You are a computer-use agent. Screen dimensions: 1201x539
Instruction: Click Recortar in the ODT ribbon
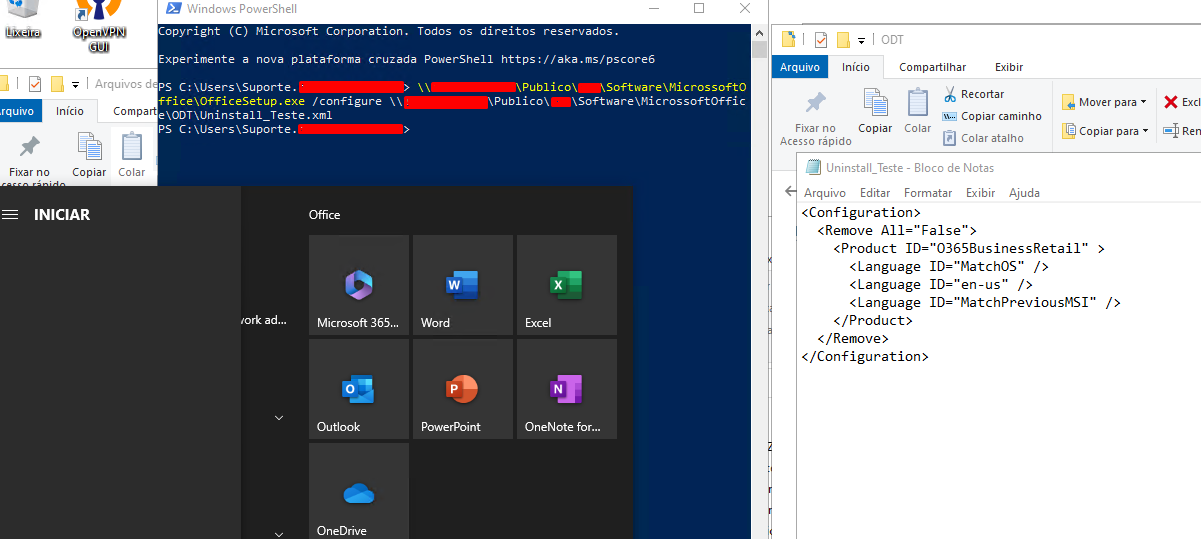pos(973,94)
